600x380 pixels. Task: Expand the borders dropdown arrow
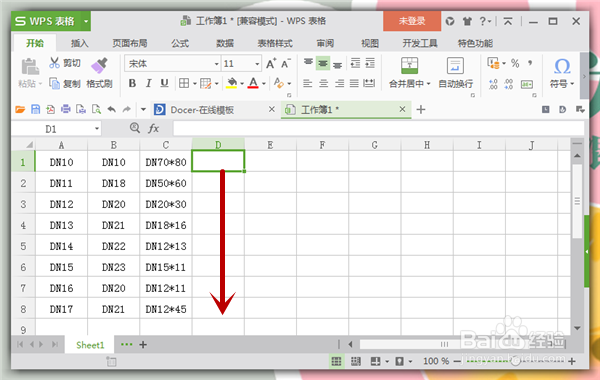pos(194,83)
